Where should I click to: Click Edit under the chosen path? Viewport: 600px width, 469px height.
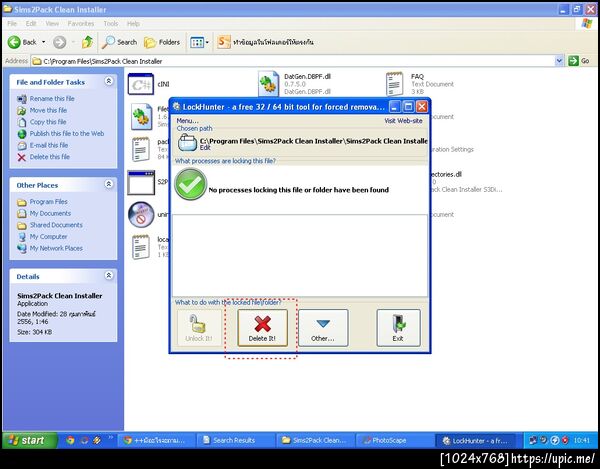click(x=205, y=148)
